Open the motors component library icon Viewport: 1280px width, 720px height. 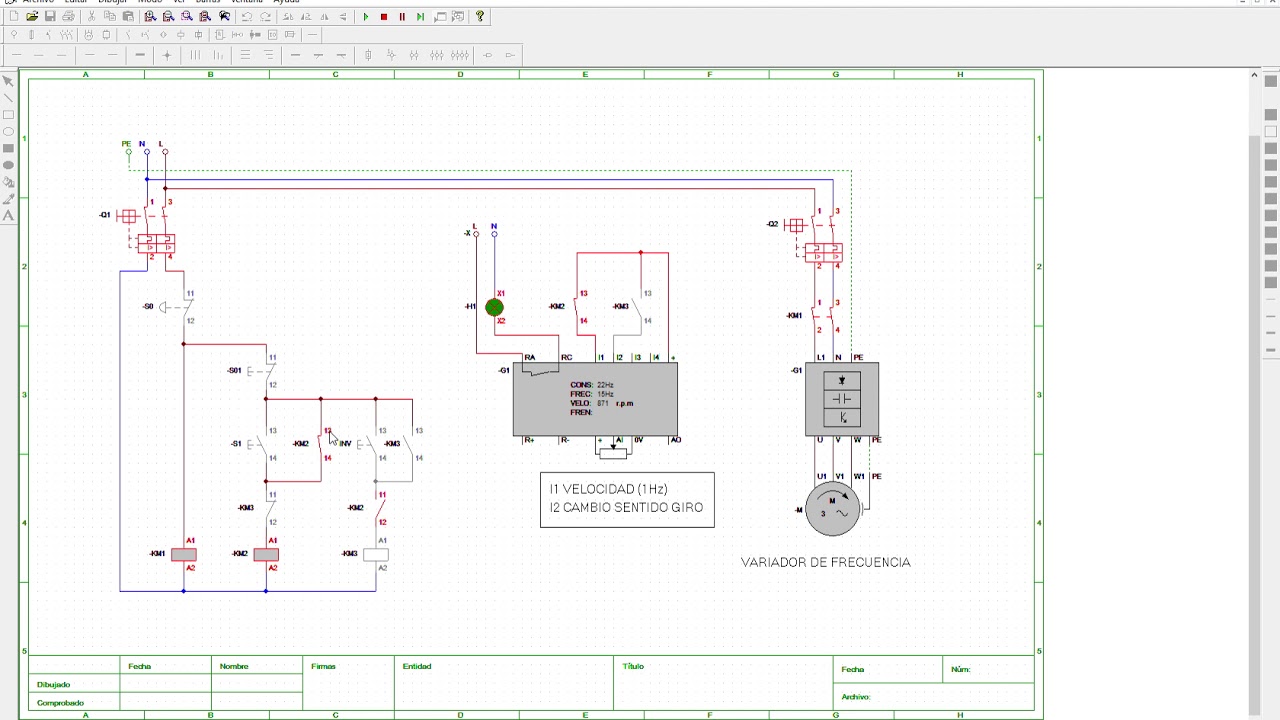coord(88,35)
